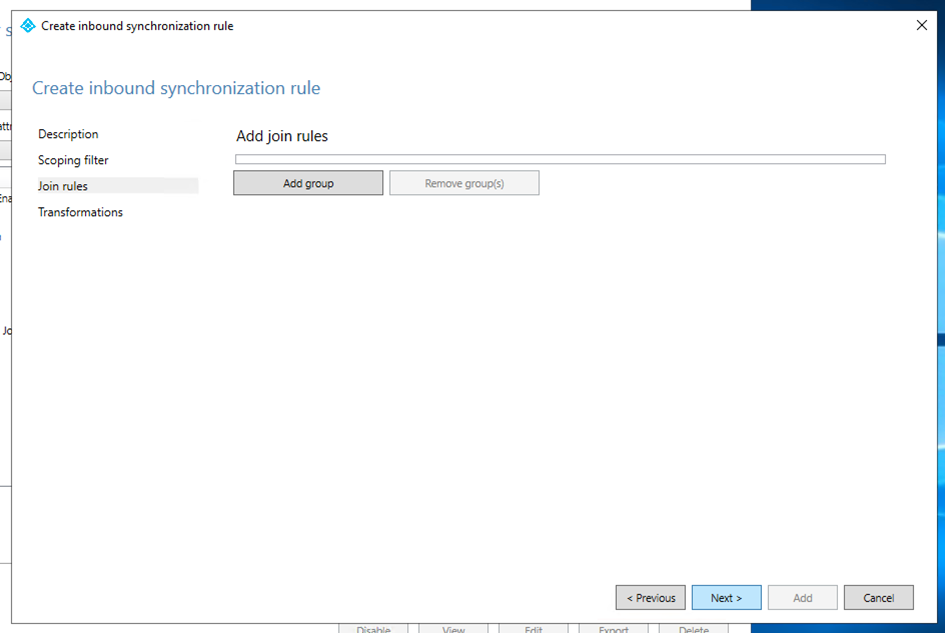Switch to the Transformations page
Image resolution: width=945 pixels, height=633 pixels.
(x=80, y=212)
